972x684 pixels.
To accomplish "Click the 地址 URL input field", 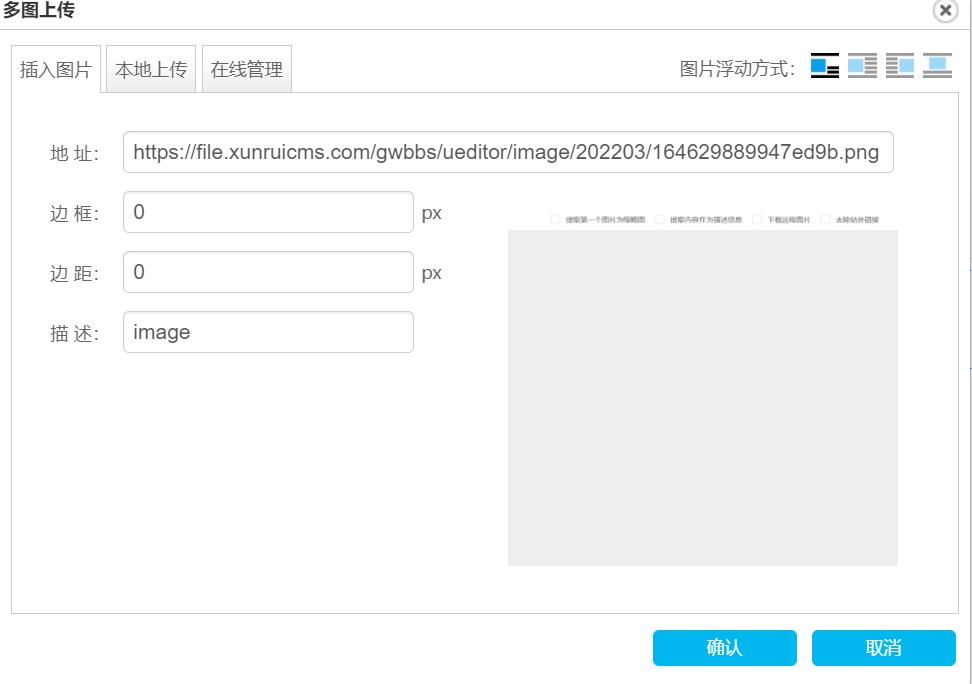I will point(508,152).
